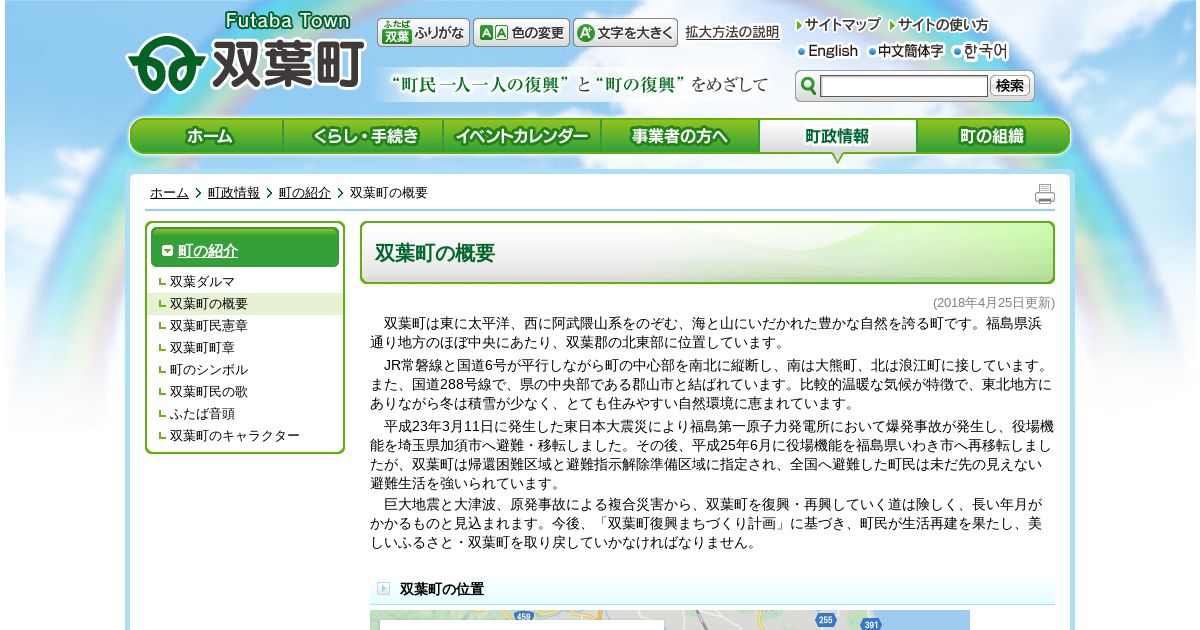Image resolution: width=1200 pixels, height=630 pixels.
Task: Click the 双葉町の位置 section heading icon
Action: coord(383,589)
